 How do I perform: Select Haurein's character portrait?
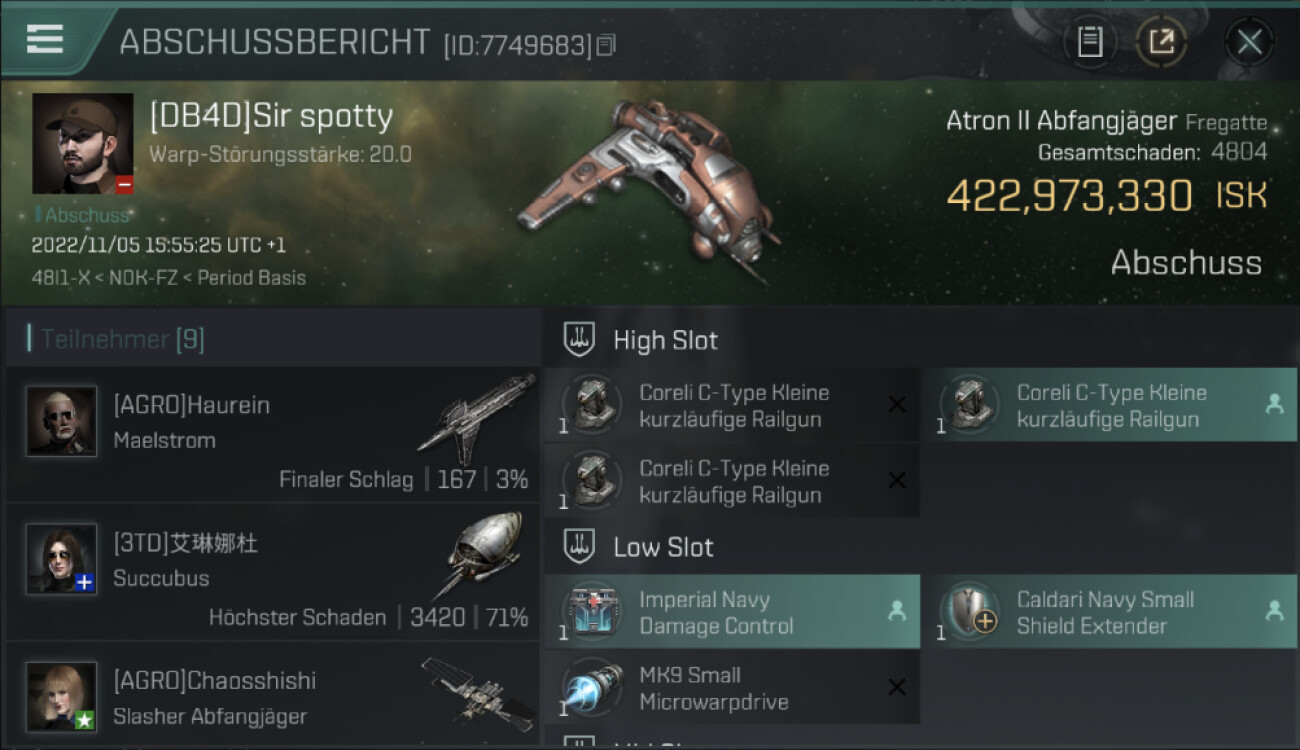(x=62, y=421)
